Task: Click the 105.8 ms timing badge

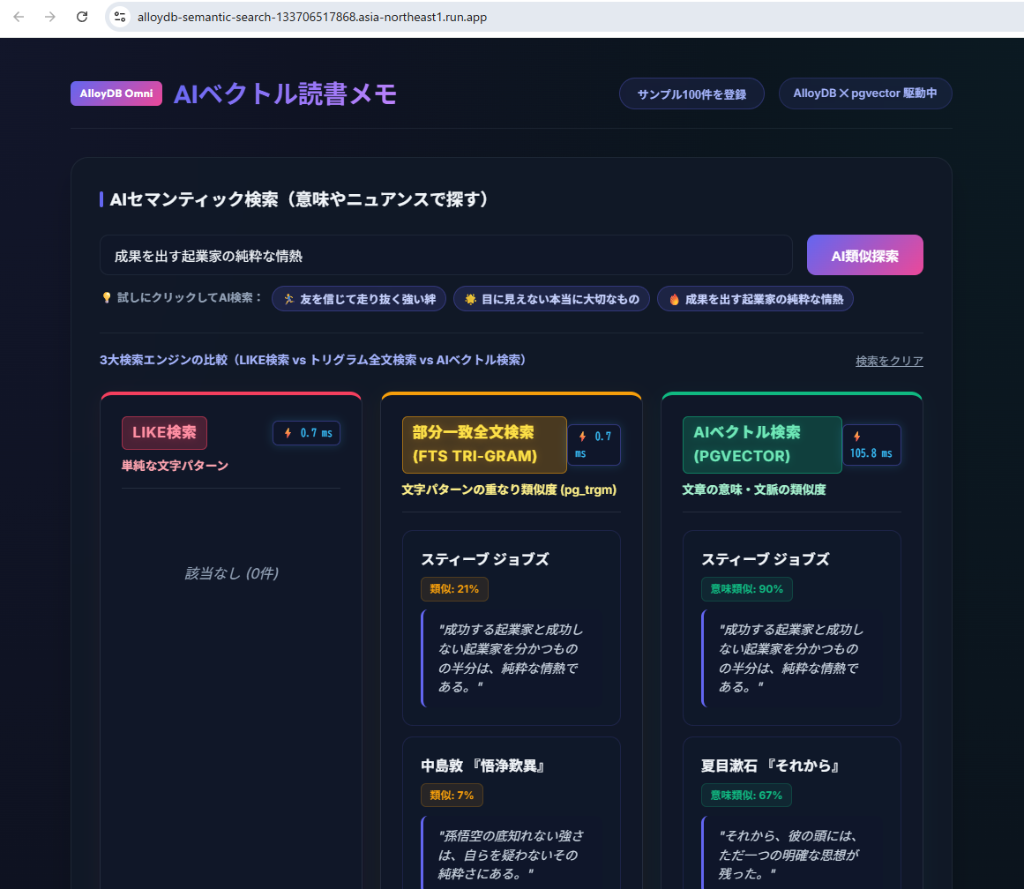Action: 871,445
